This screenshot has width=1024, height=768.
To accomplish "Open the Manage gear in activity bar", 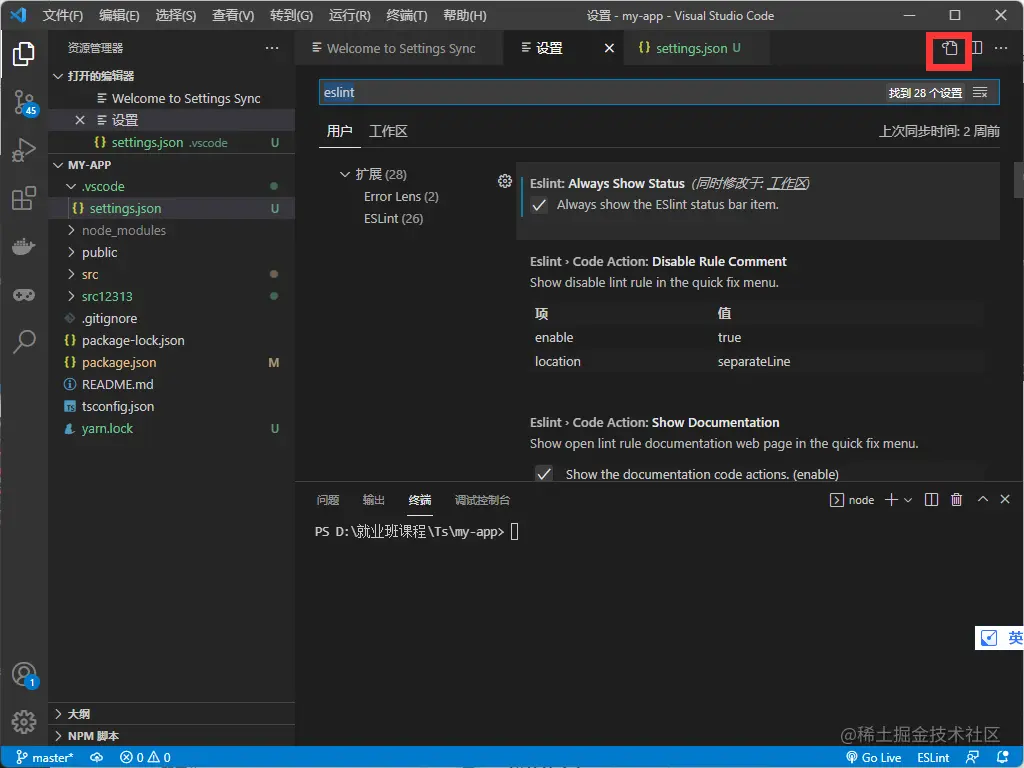I will pos(24,722).
